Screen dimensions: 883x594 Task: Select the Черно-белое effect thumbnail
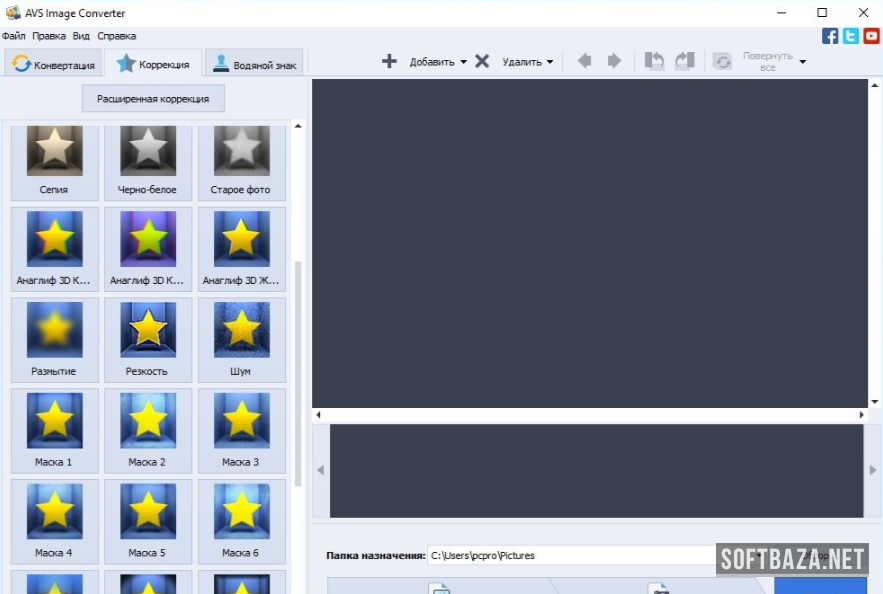coord(148,161)
